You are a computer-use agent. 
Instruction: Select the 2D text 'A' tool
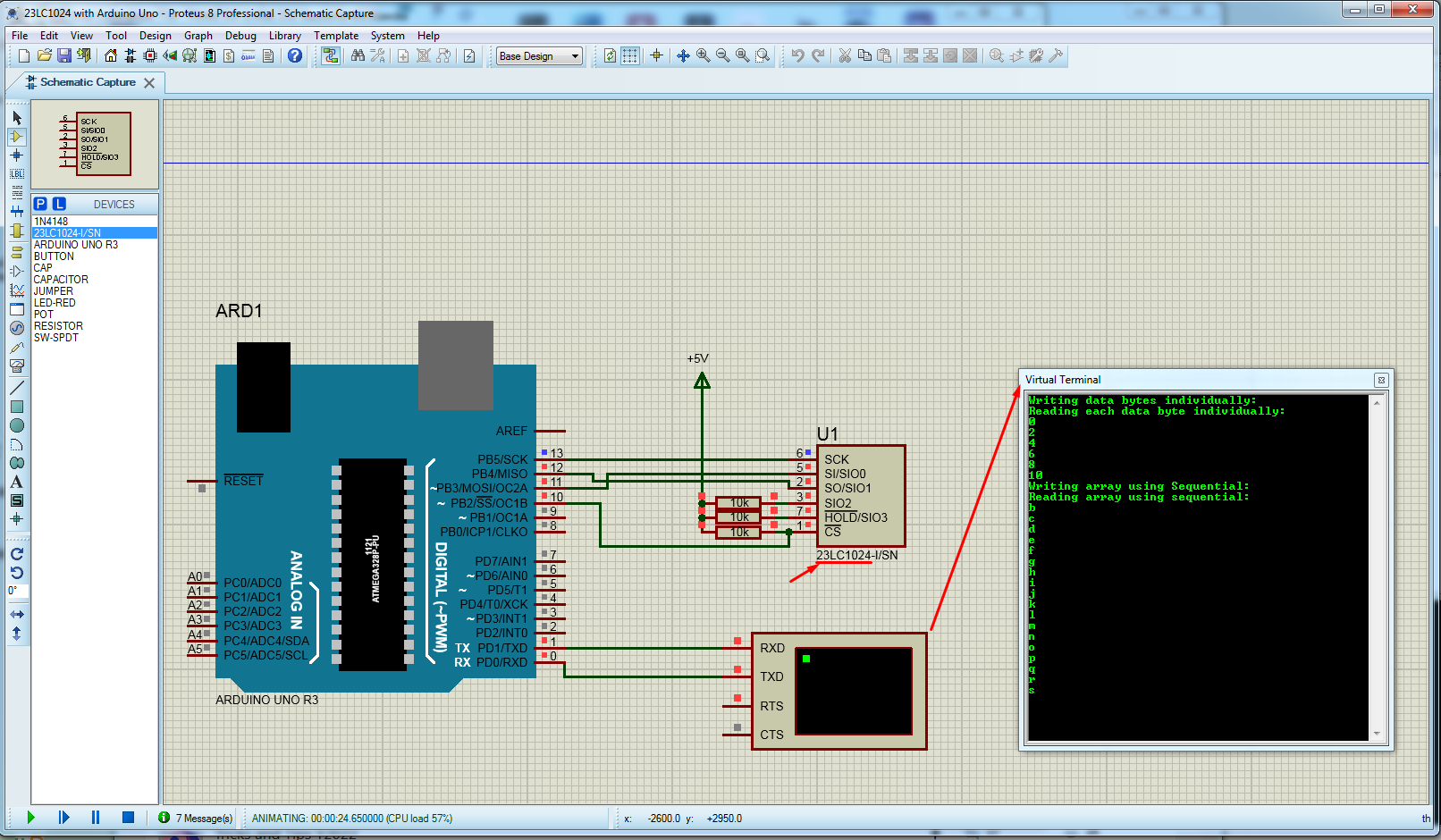pos(17,482)
